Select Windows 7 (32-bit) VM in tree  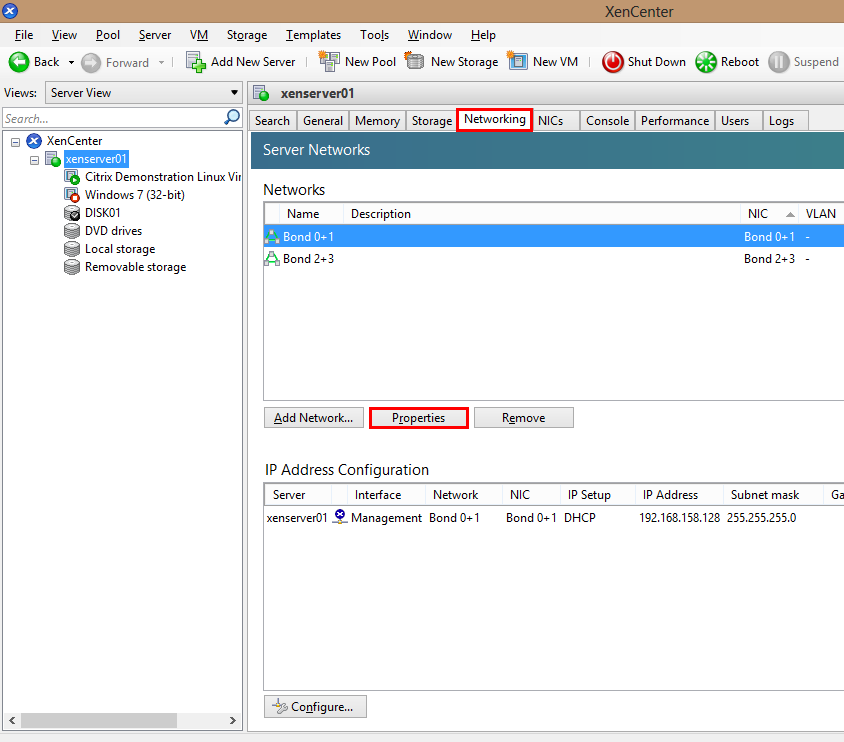134,195
